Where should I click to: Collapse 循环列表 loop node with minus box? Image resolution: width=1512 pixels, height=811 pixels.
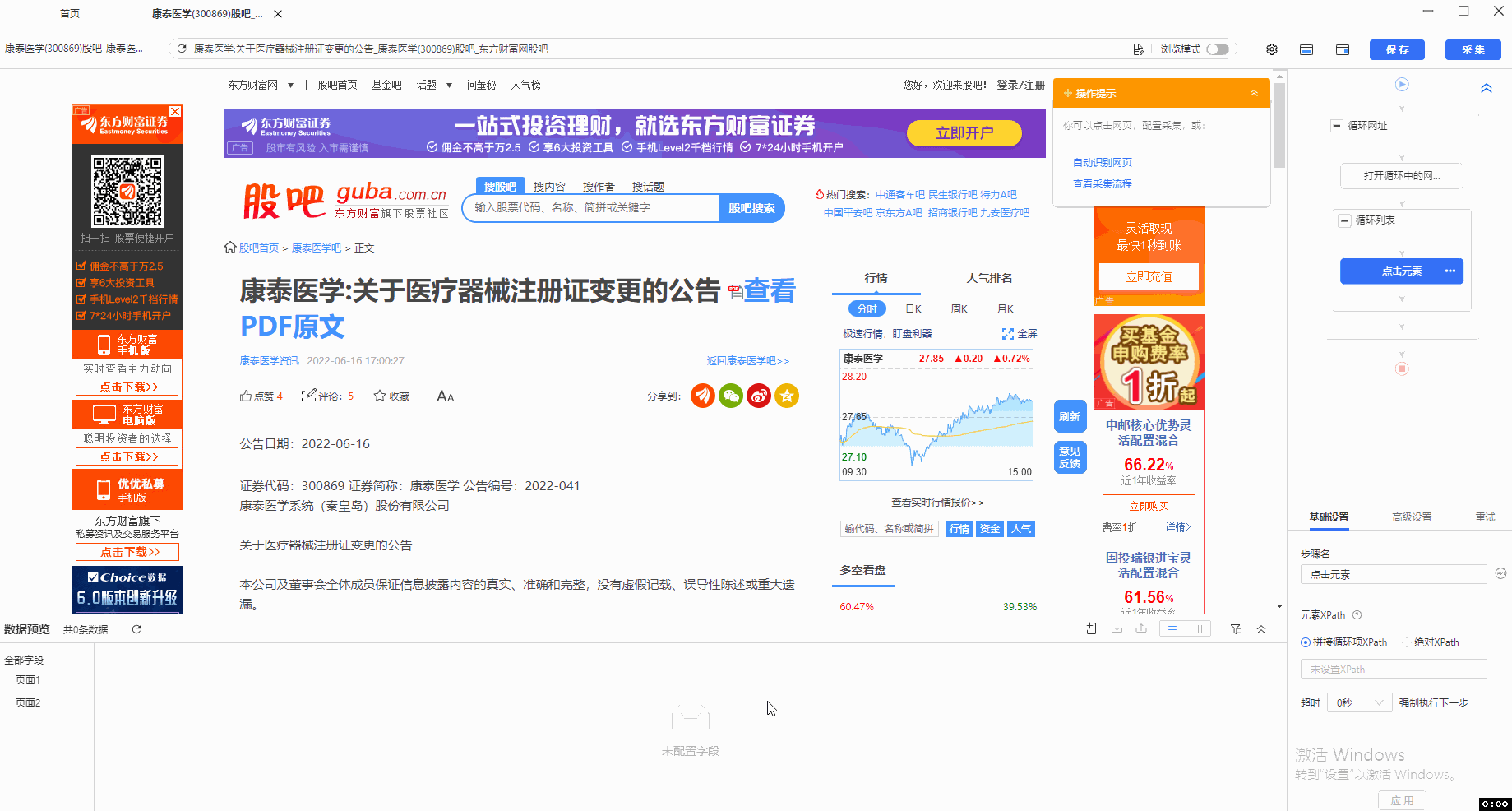pos(1345,220)
